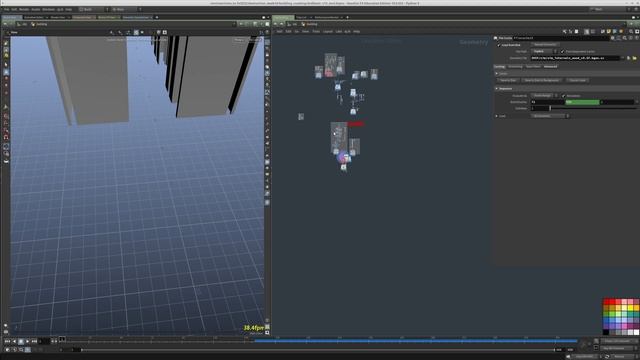Click the gear icon in File Cache header
The image size is (640, 360).
[613, 38]
